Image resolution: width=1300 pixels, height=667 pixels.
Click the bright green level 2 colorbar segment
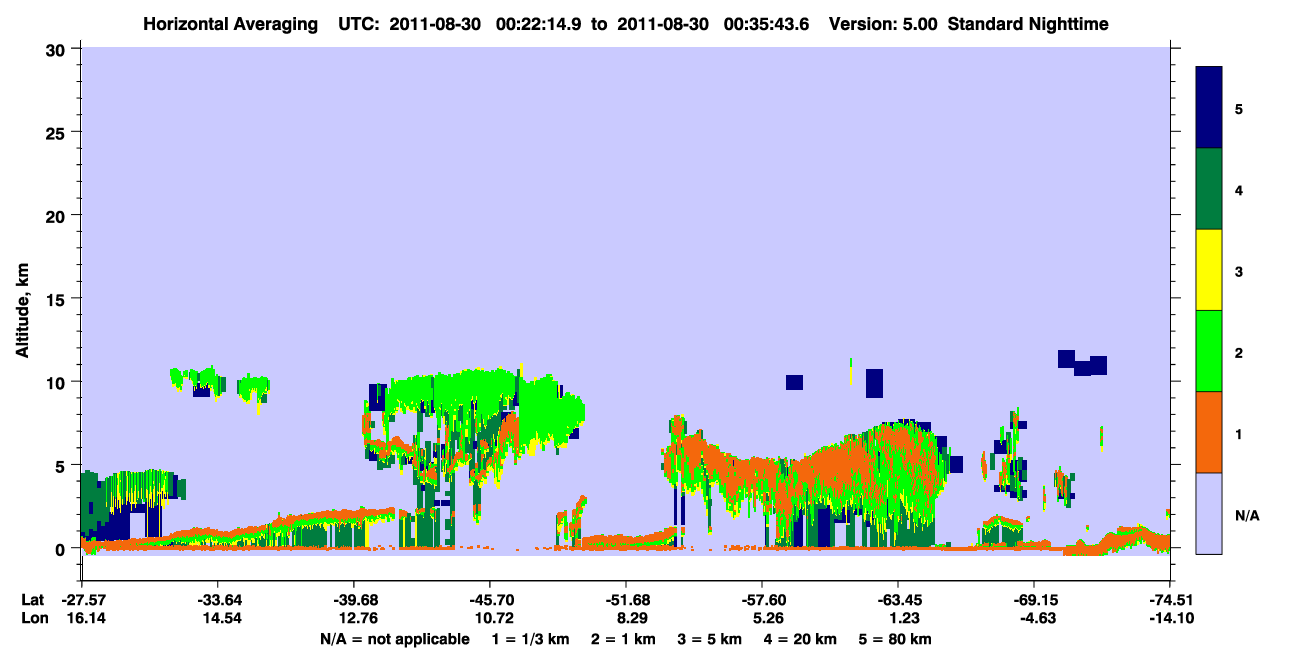(1209, 351)
